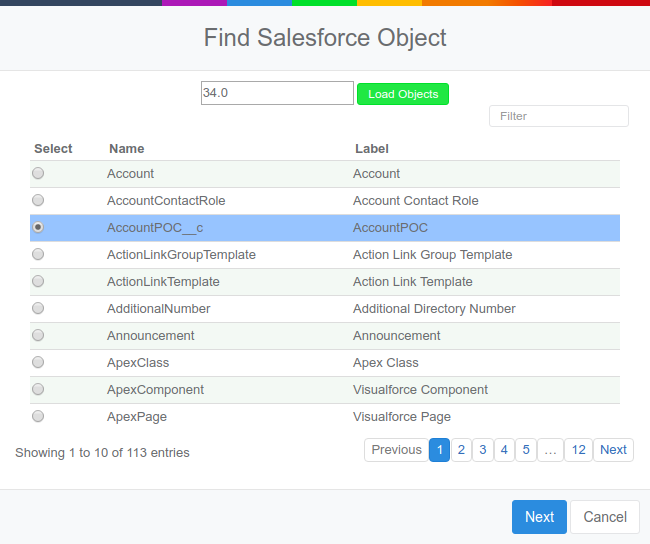Select the AdditionalNumber radio button
The width and height of the screenshot is (650, 544).
click(38, 308)
